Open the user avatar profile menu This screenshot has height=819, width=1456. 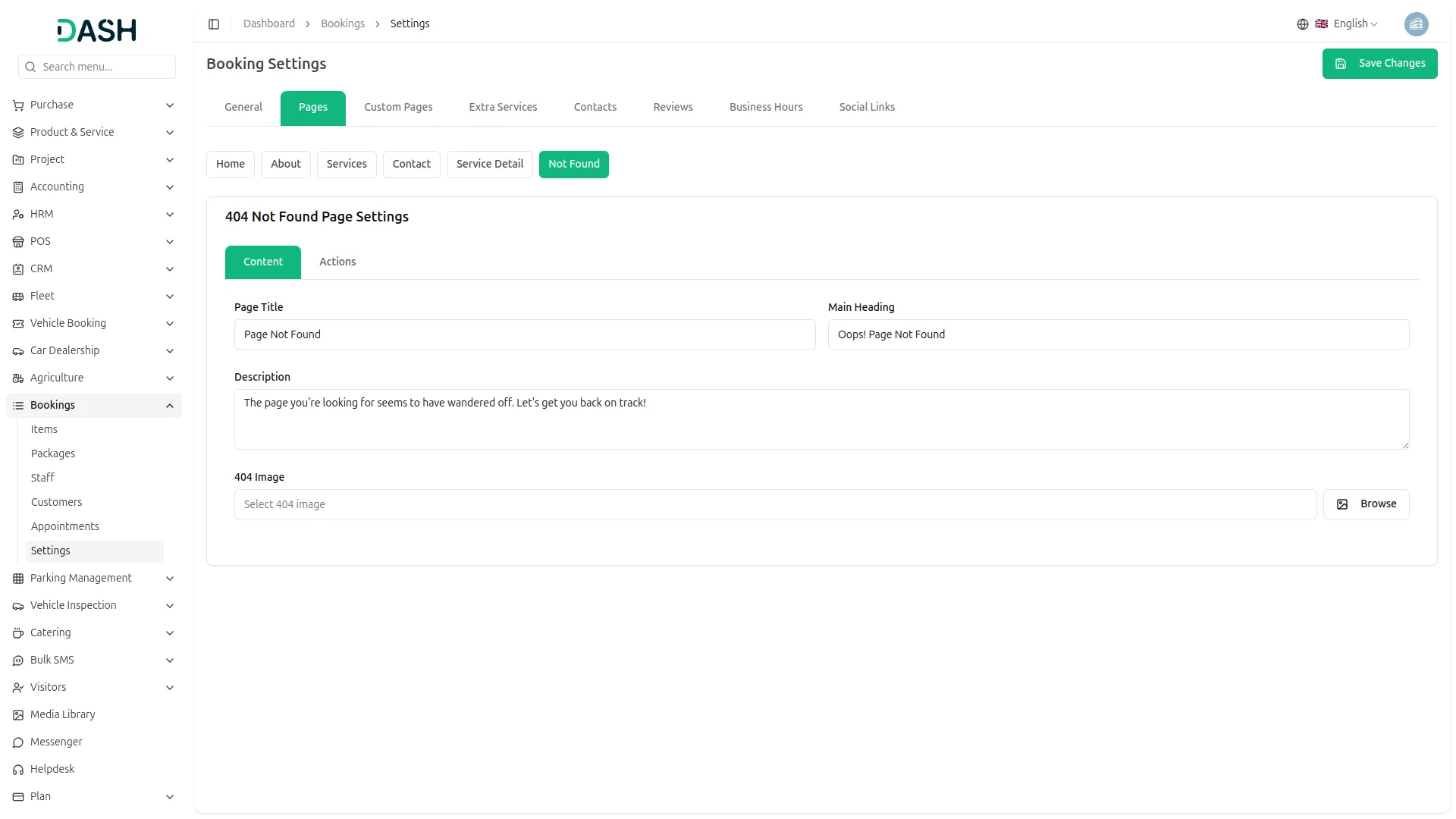1416,24
